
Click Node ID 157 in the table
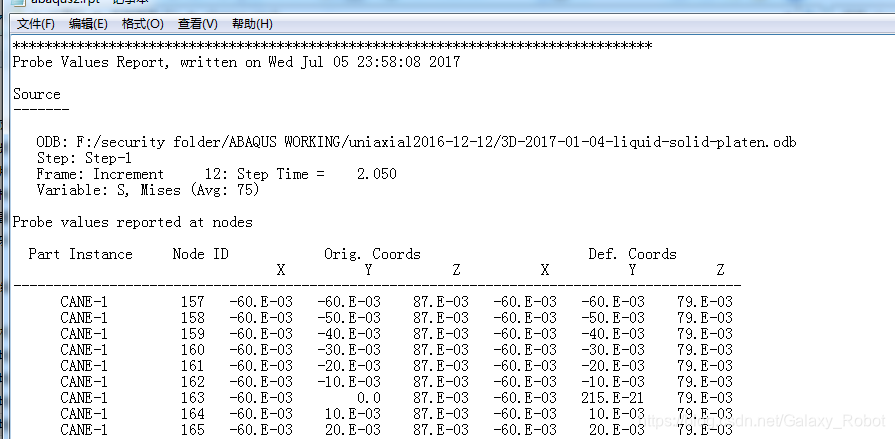click(x=192, y=302)
